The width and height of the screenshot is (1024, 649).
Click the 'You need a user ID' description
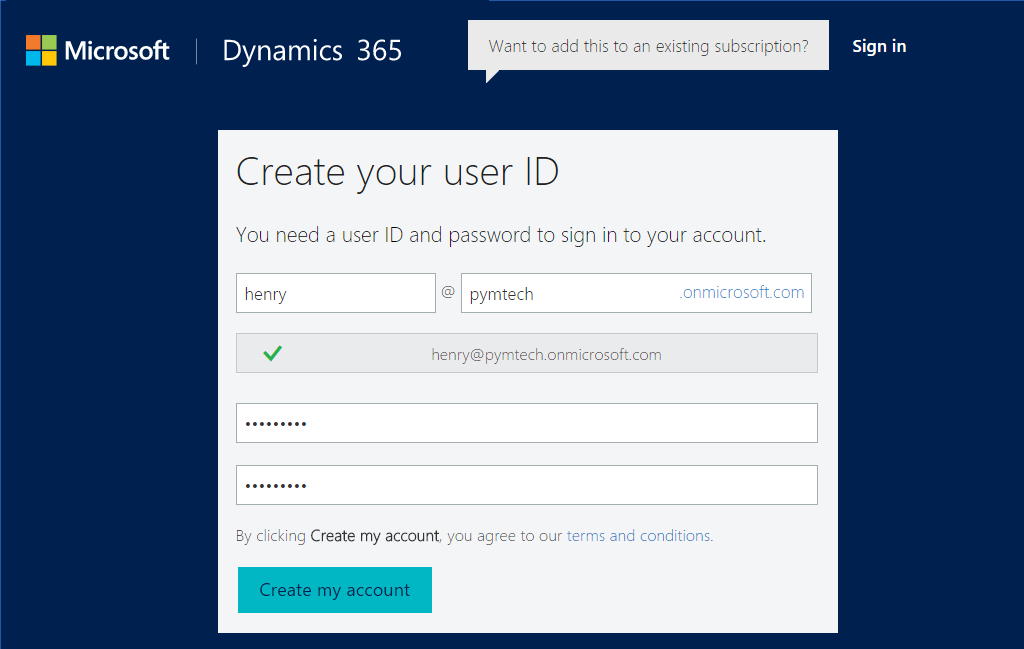[500, 236]
